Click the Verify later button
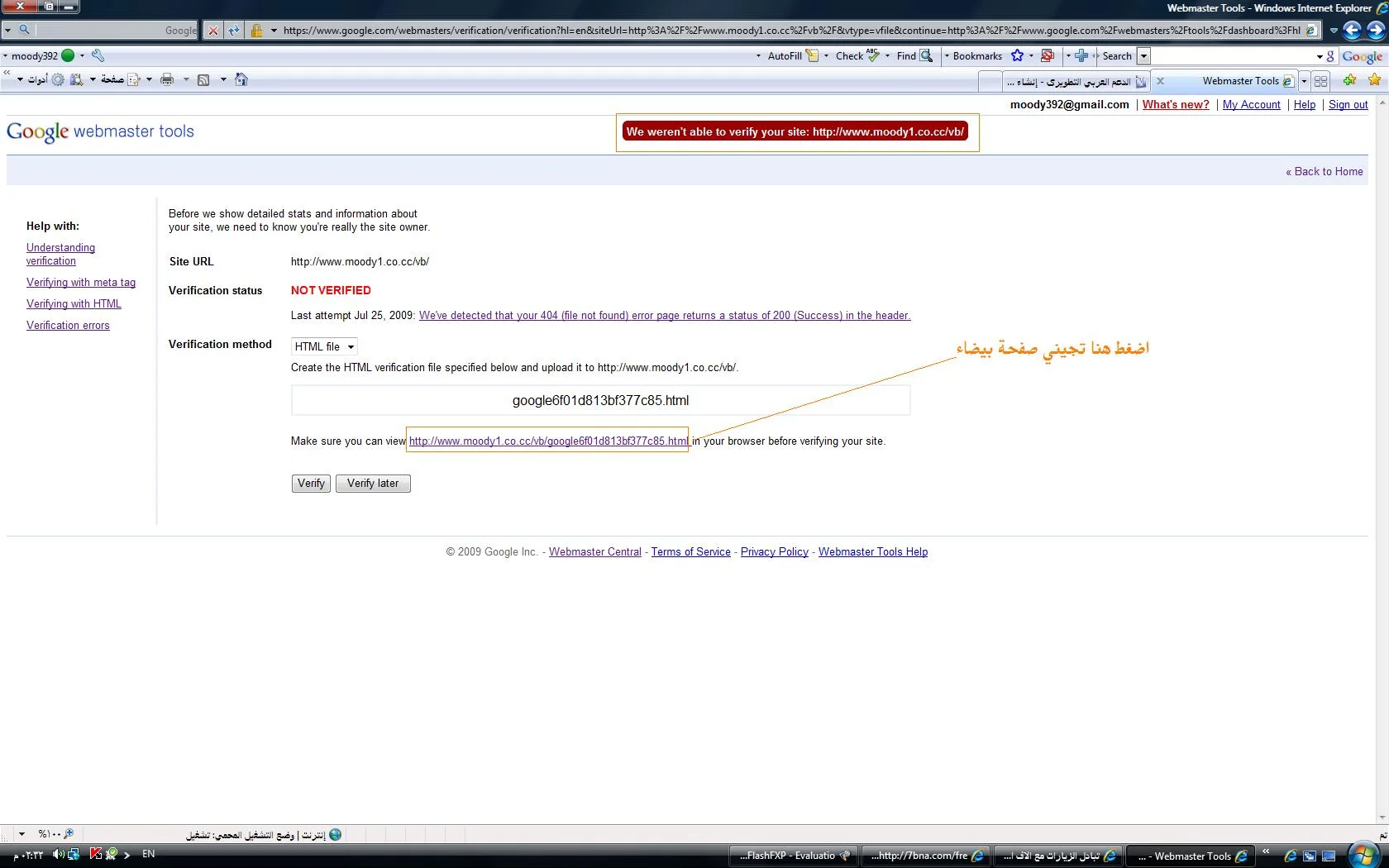Screen dimensions: 1389x868 click(373, 484)
